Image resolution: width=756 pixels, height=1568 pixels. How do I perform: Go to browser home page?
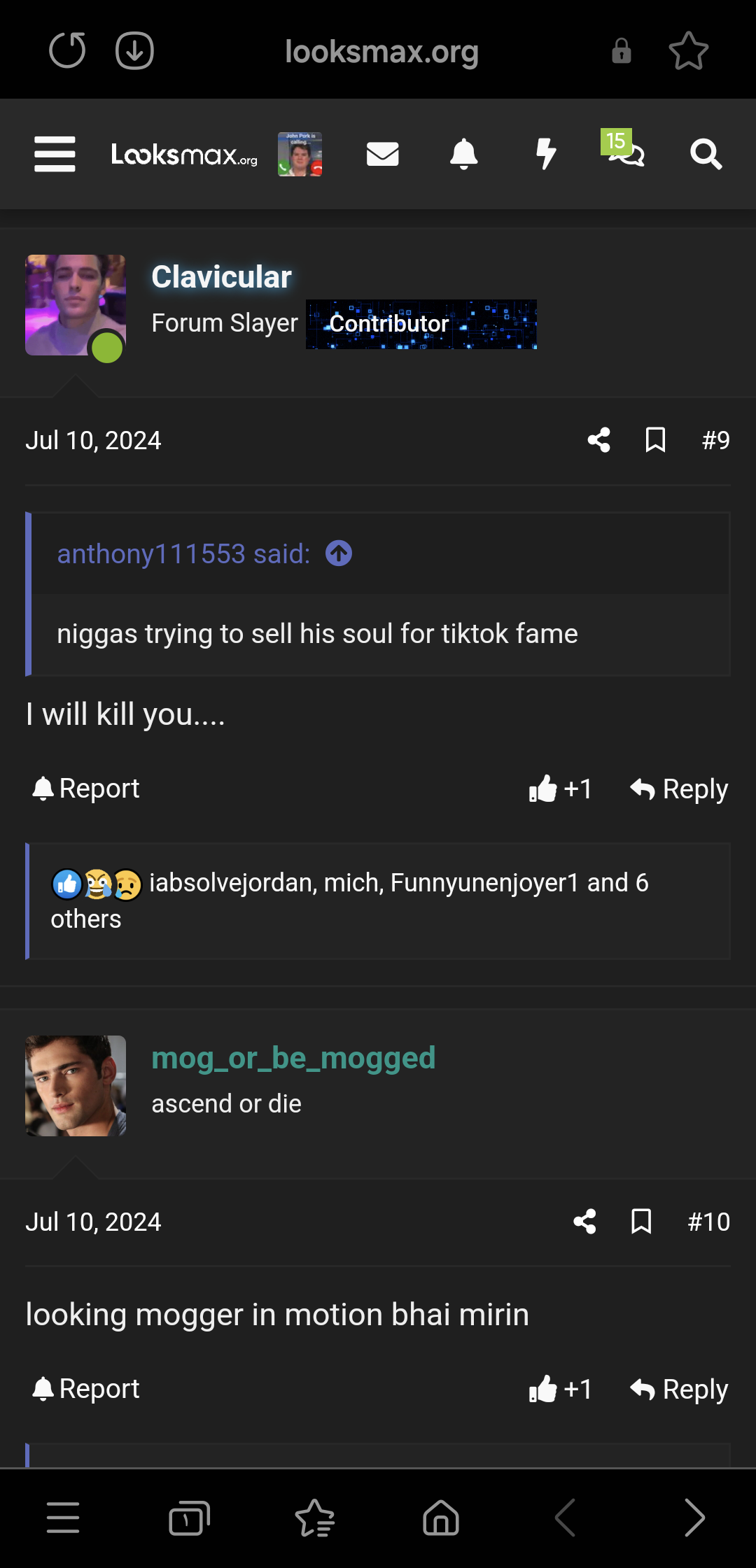(x=441, y=1518)
